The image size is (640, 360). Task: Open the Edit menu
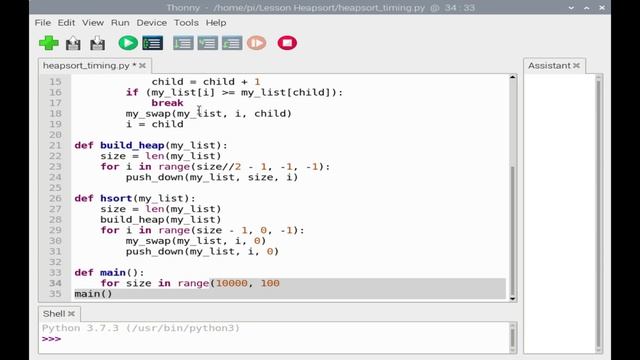click(66, 23)
